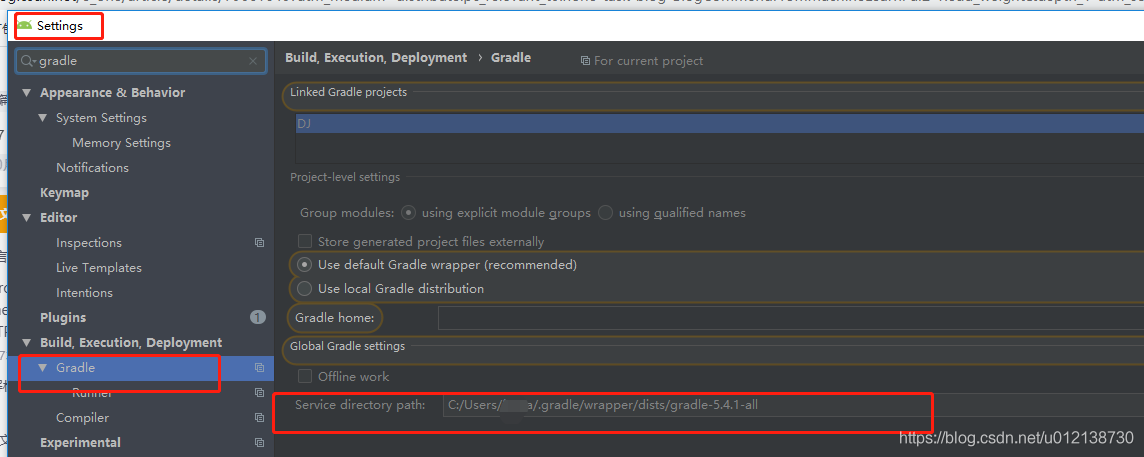Image resolution: width=1144 pixels, height=457 pixels.
Task: Select the DJ linked Gradle project
Action: click(719, 124)
